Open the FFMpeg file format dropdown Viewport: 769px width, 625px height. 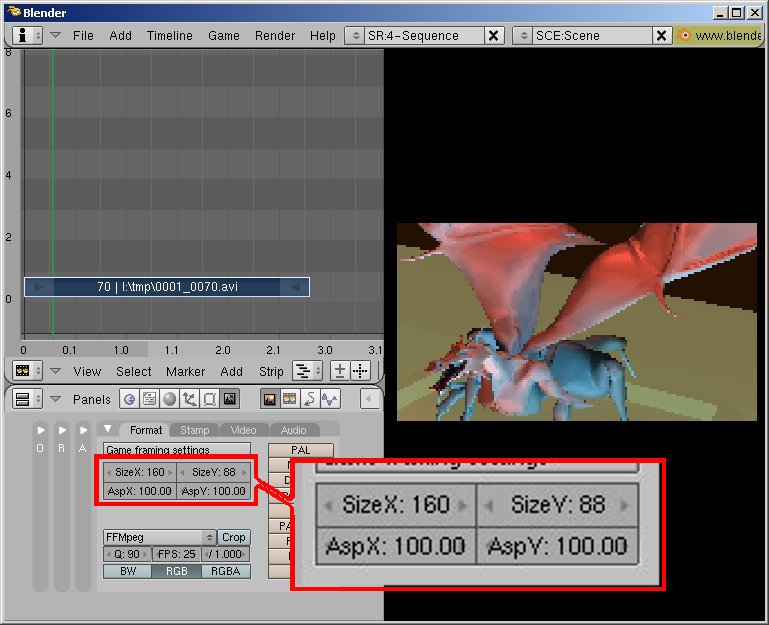[x=160, y=537]
